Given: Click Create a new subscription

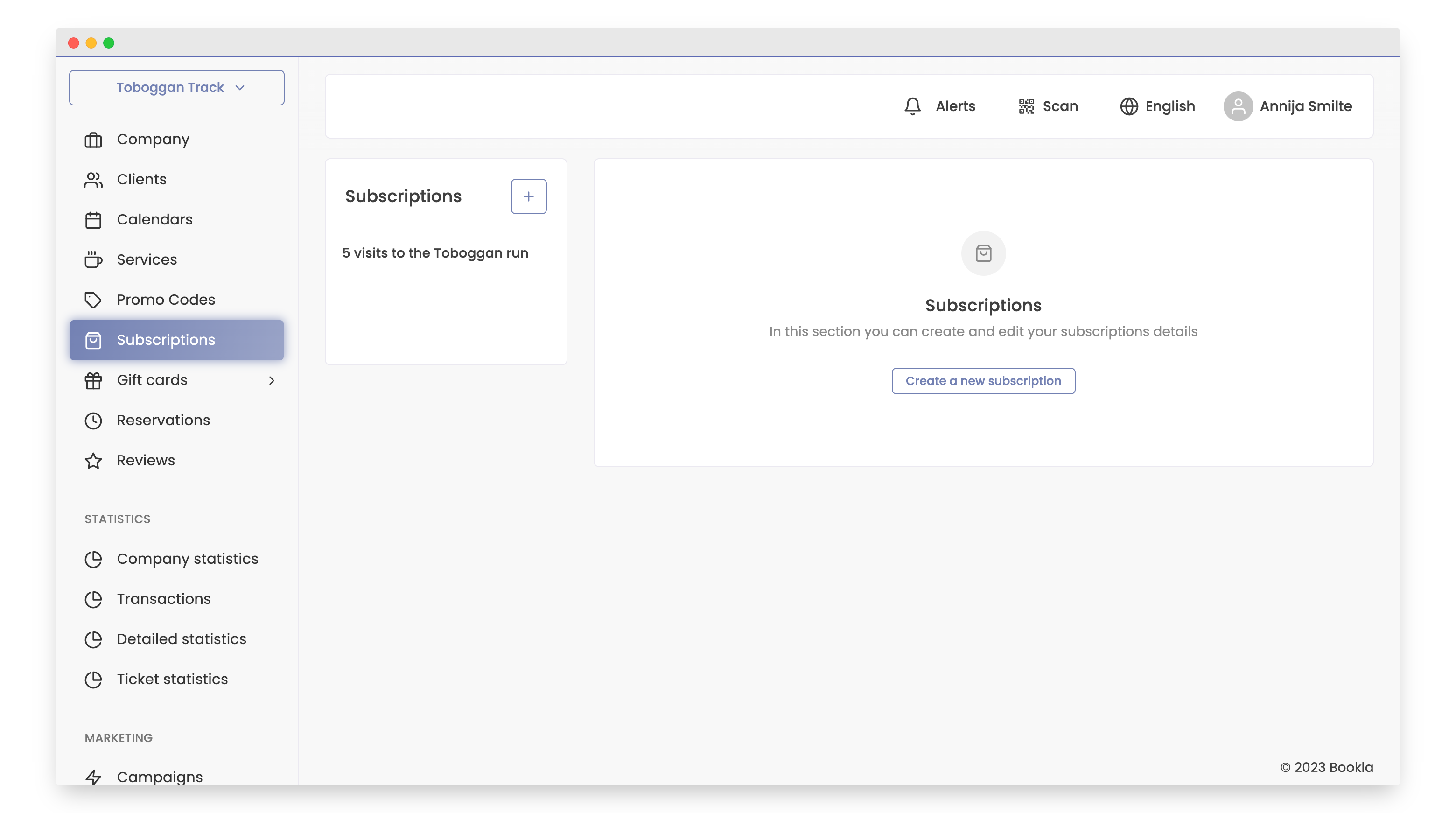Looking at the screenshot, I should coord(983,380).
